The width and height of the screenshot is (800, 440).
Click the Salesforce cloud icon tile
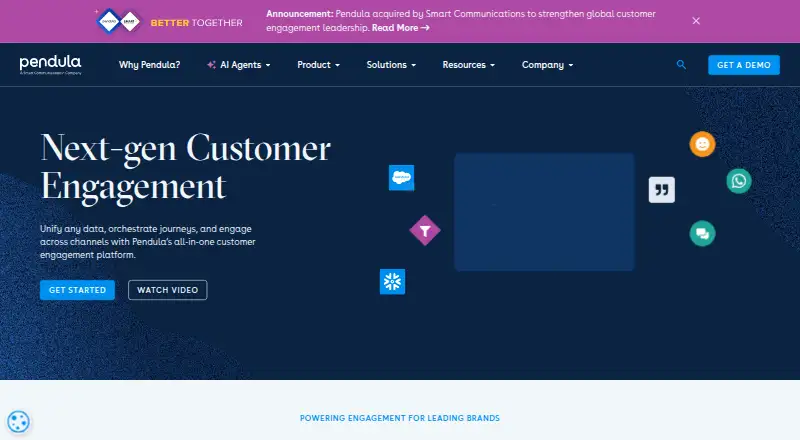click(x=402, y=178)
